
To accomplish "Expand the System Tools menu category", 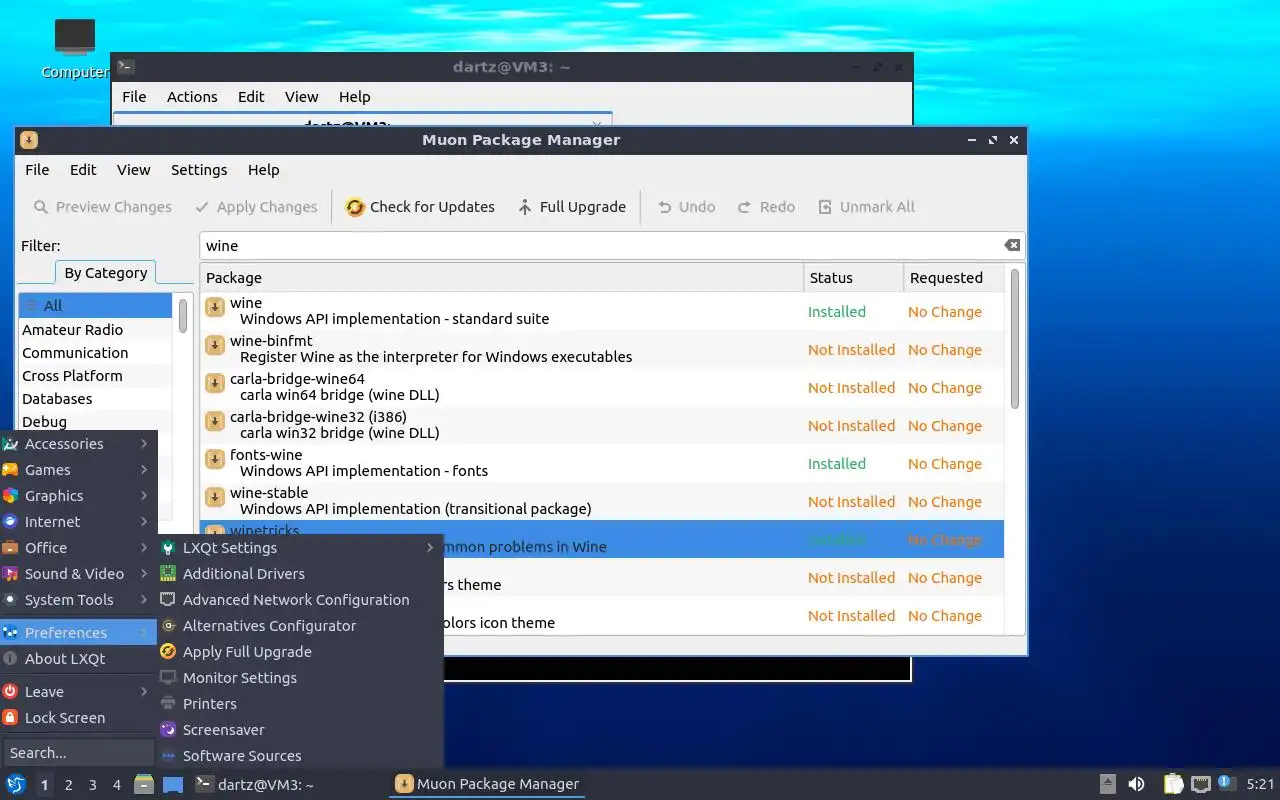I will [78, 600].
